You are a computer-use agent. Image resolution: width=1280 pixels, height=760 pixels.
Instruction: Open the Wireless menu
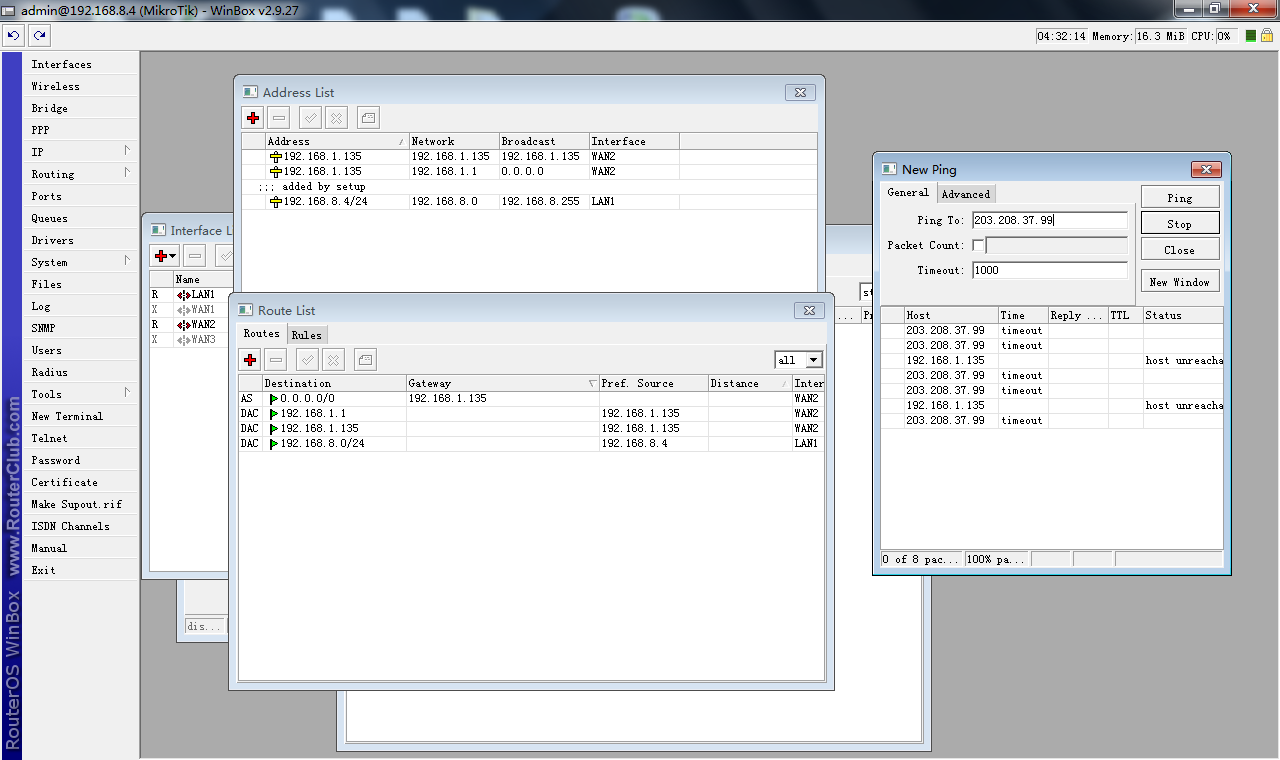(81, 86)
